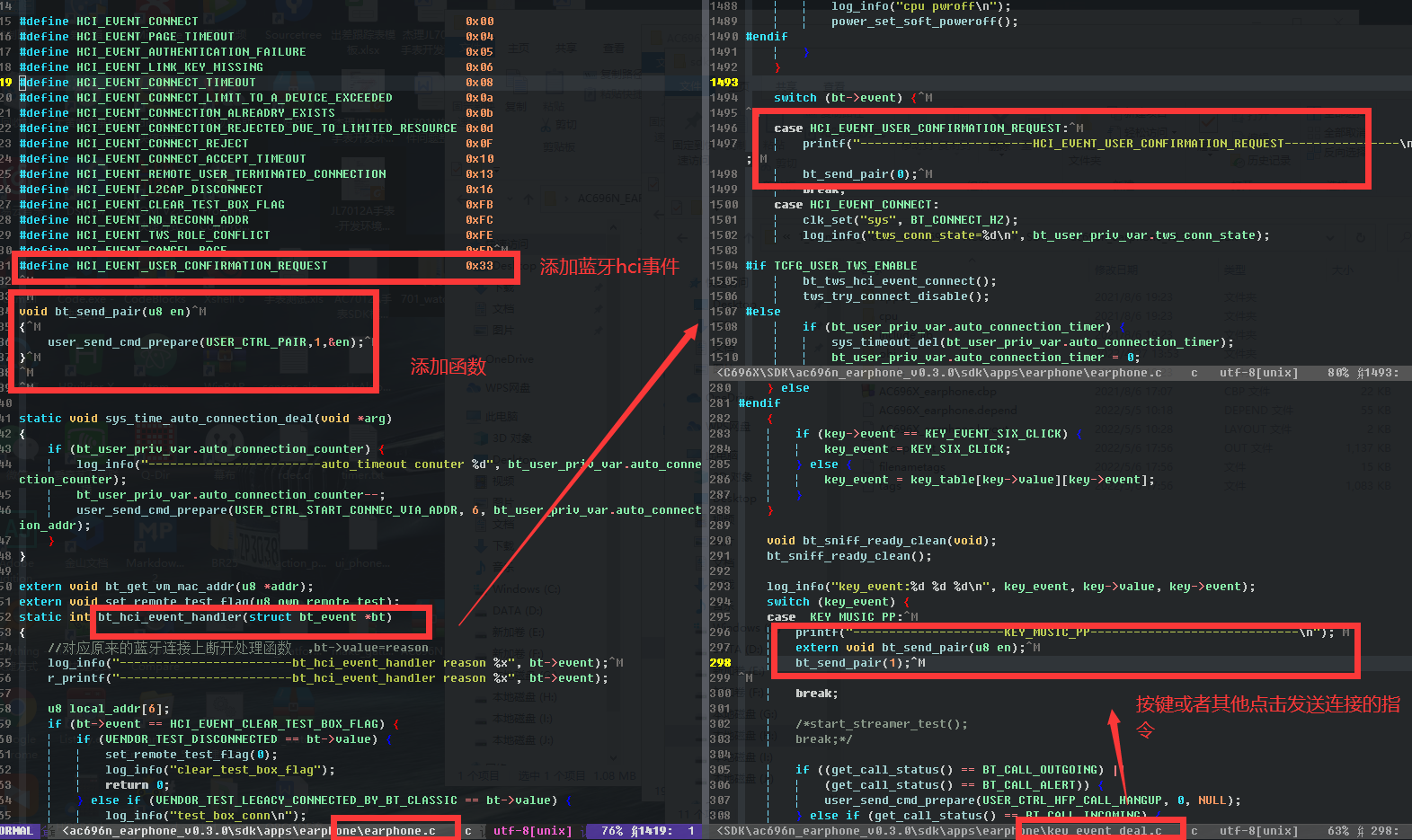Click the 0x33 value of the USER_CONFIRMATION_REQUEST define
The image size is (1412, 840).
479,266
